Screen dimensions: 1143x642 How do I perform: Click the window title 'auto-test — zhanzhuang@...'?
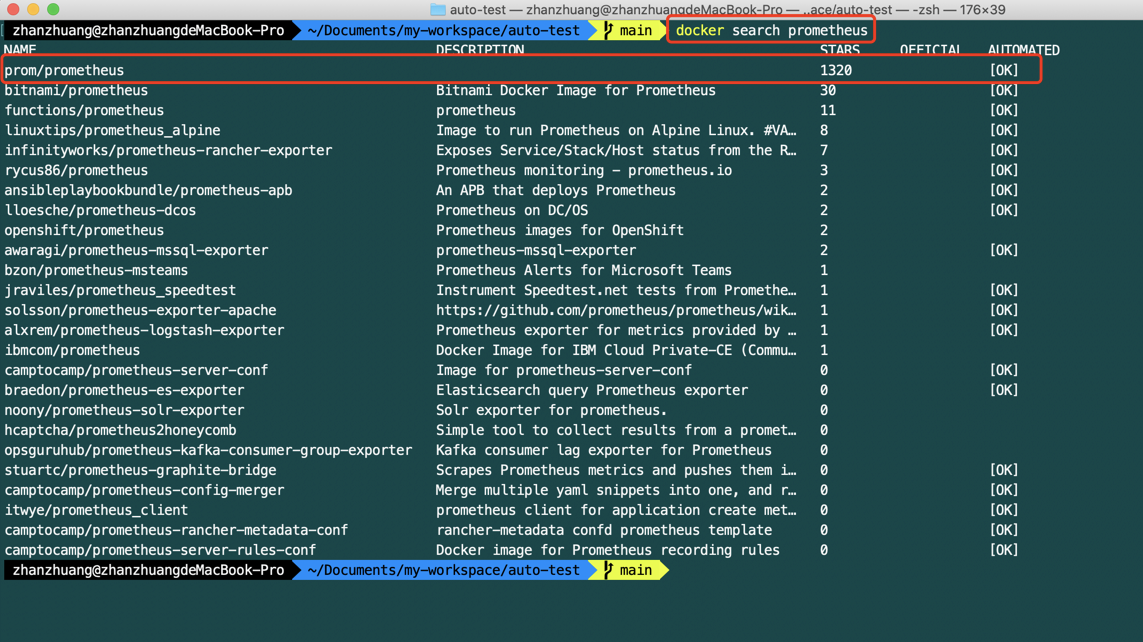(x=727, y=9)
